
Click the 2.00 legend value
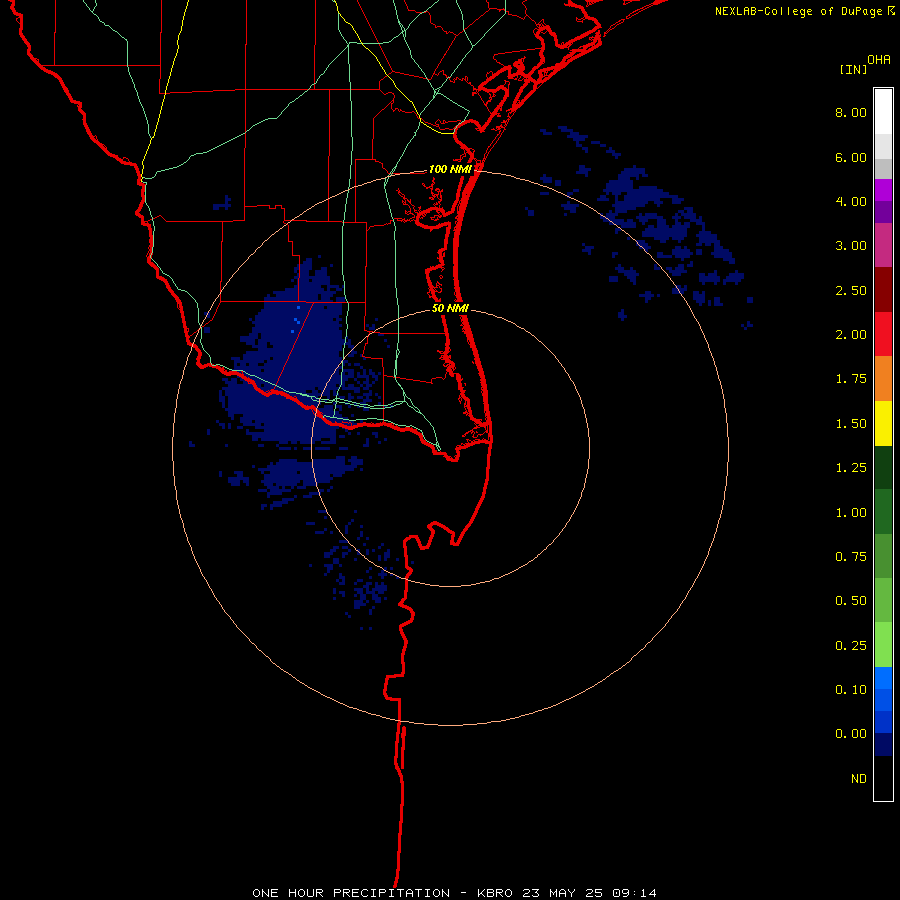pos(851,335)
